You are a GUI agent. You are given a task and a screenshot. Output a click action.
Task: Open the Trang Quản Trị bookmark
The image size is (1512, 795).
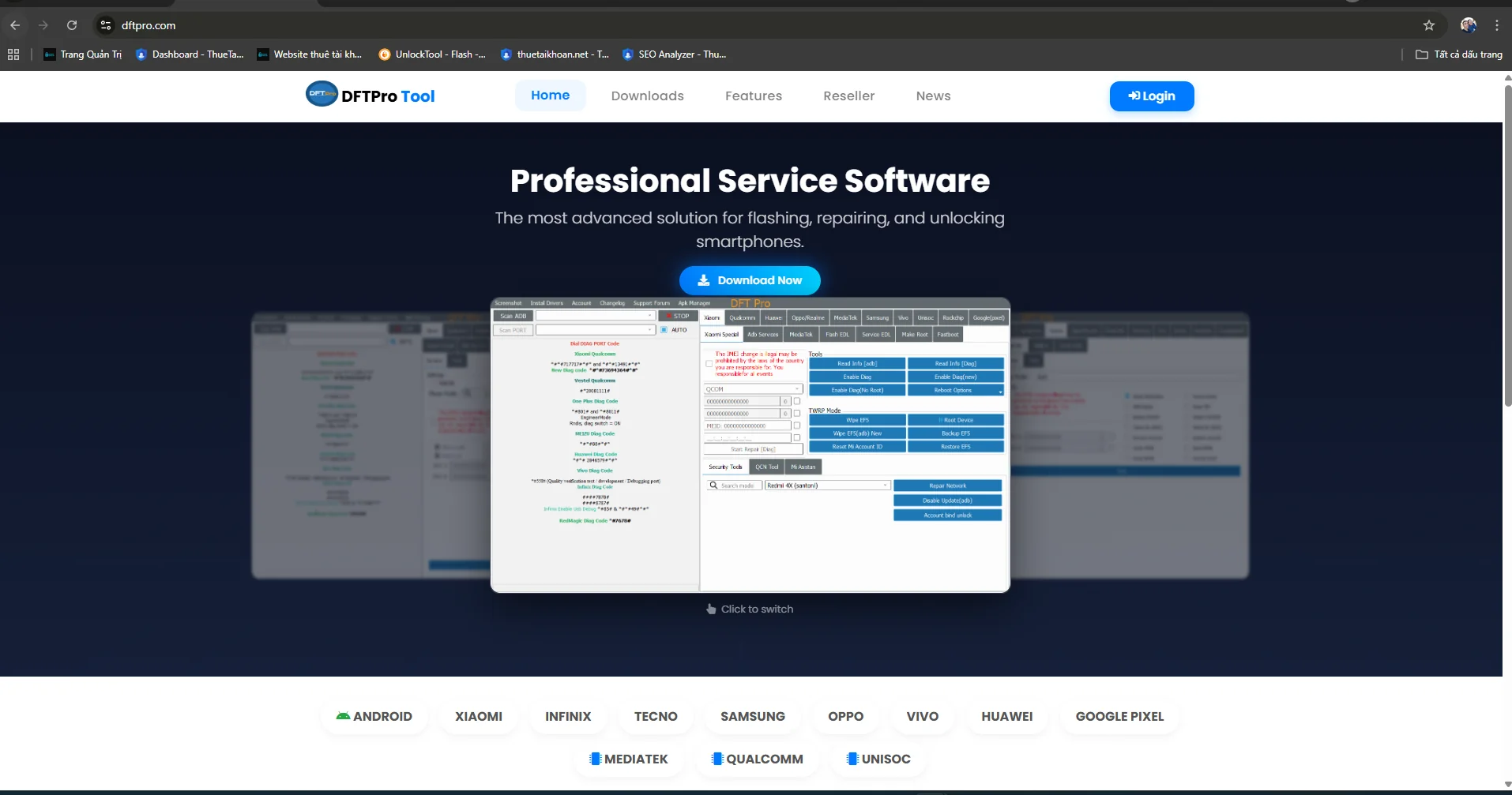83,54
